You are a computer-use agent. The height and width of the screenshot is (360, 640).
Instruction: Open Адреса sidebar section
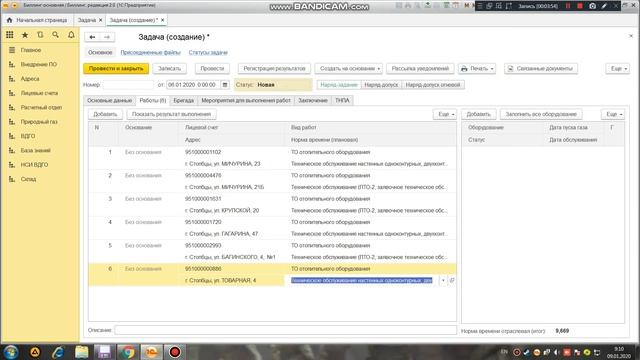point(30,78)
